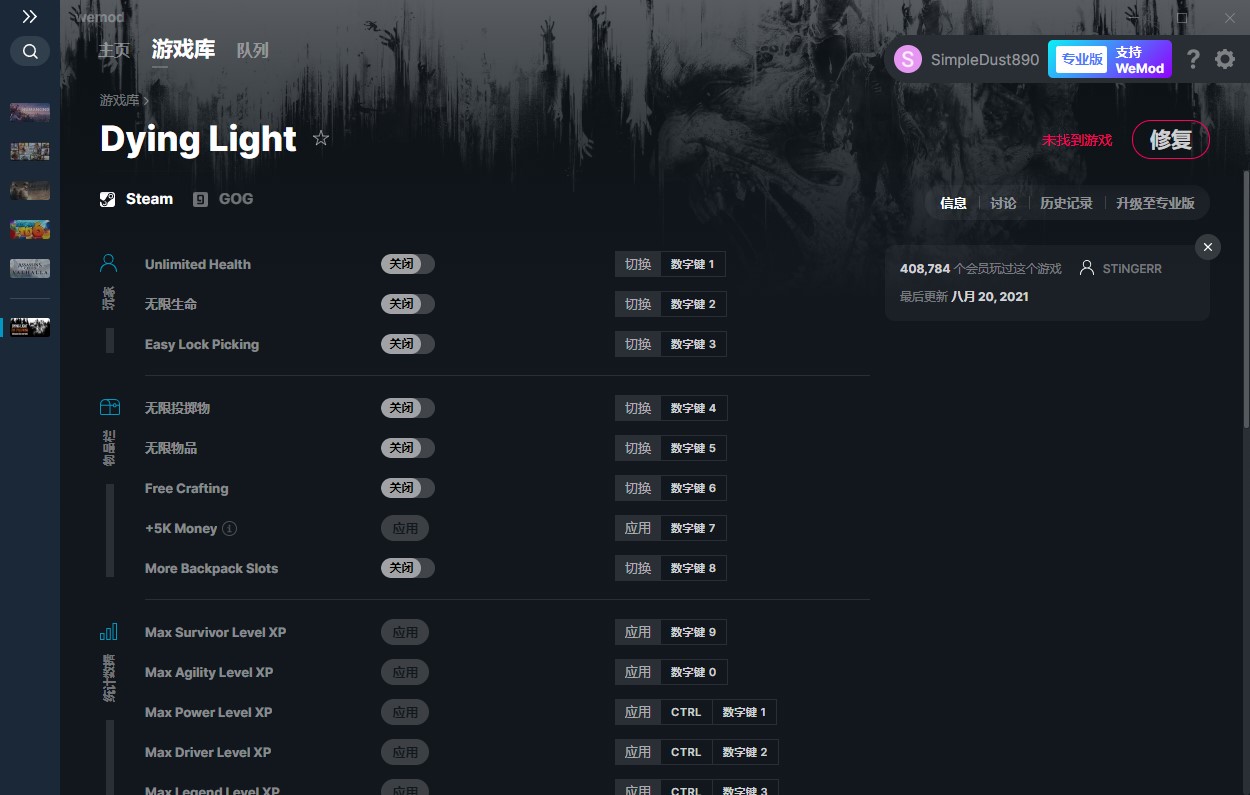Viewport: 1250px width, 795px height.
Task: Open settings gear icon
Action: pos(1225,59)
